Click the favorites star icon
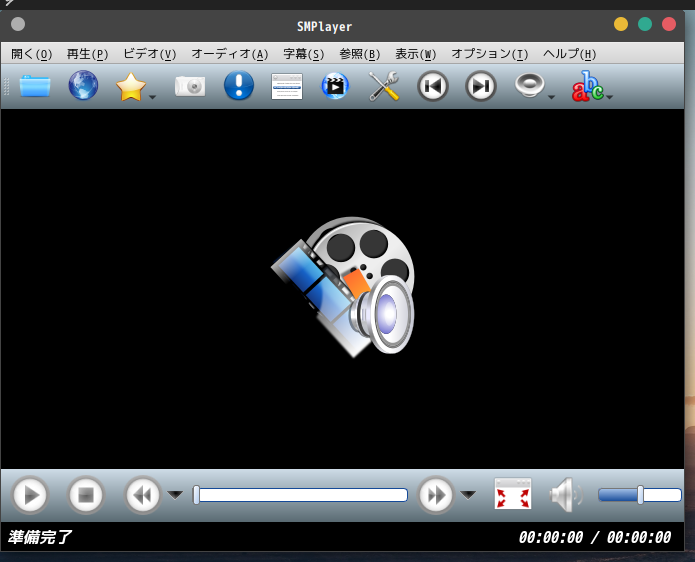The image size is (695, 562). point(131,86)
